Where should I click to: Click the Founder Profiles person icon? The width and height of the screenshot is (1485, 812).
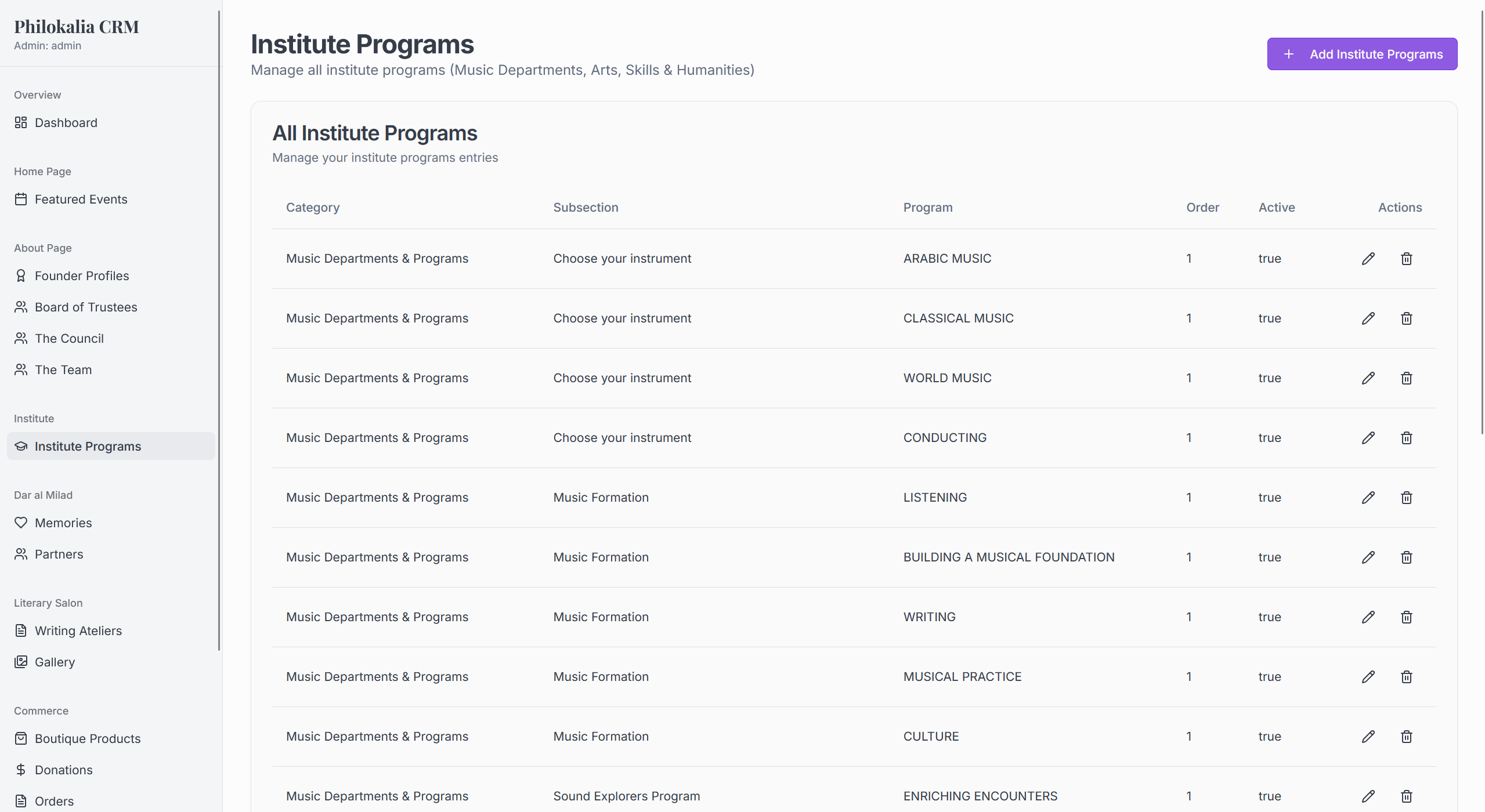[x=21, y=275]
